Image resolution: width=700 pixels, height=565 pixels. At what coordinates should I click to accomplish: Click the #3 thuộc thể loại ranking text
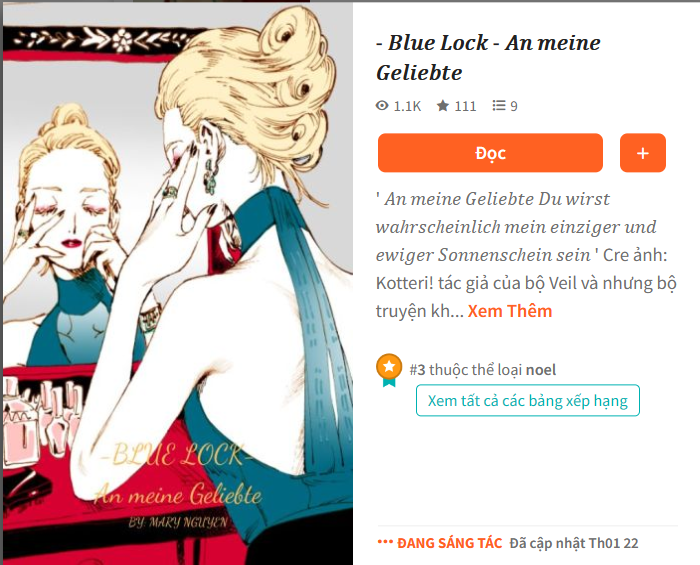coord(467,370)
